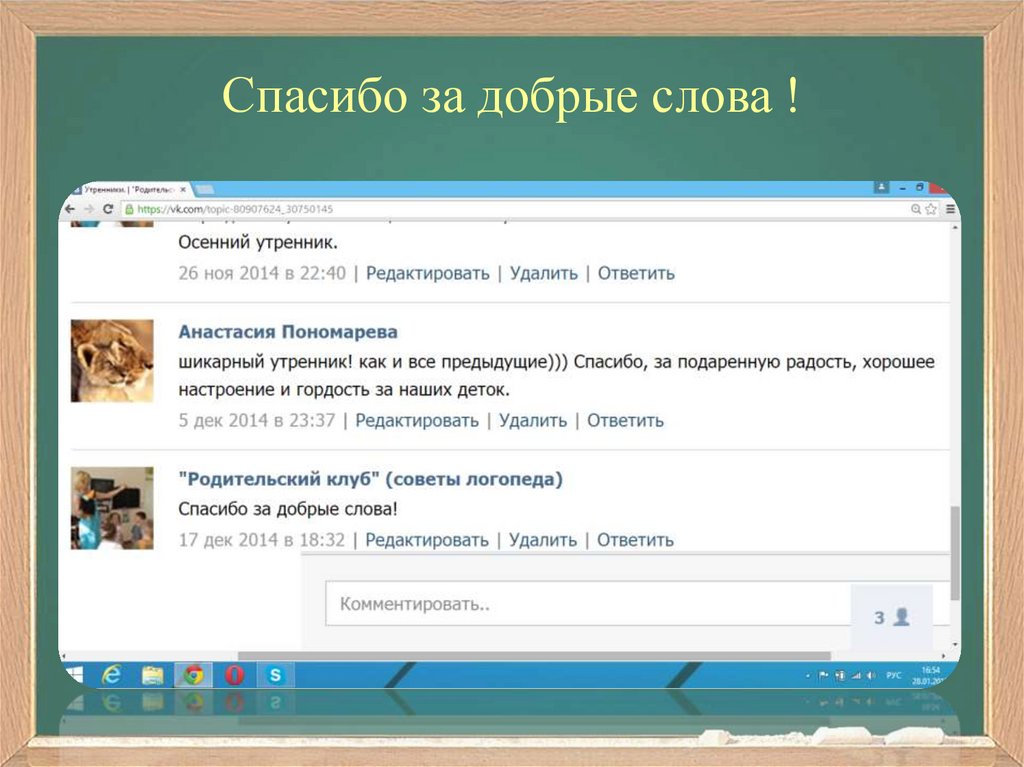The width and height of the screenshot is (1024, 767).
Task: Click the browser back arrow
Action: coord(69,209)
